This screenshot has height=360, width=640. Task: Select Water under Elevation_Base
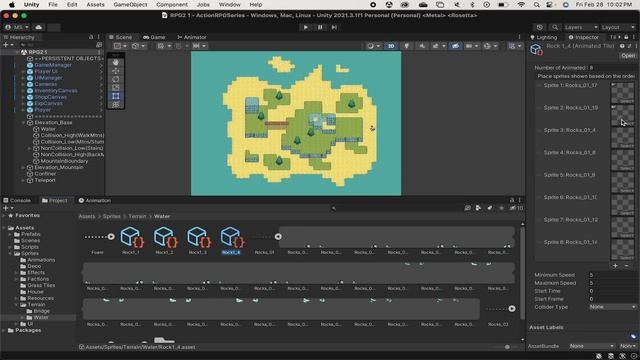pos(48,129)
